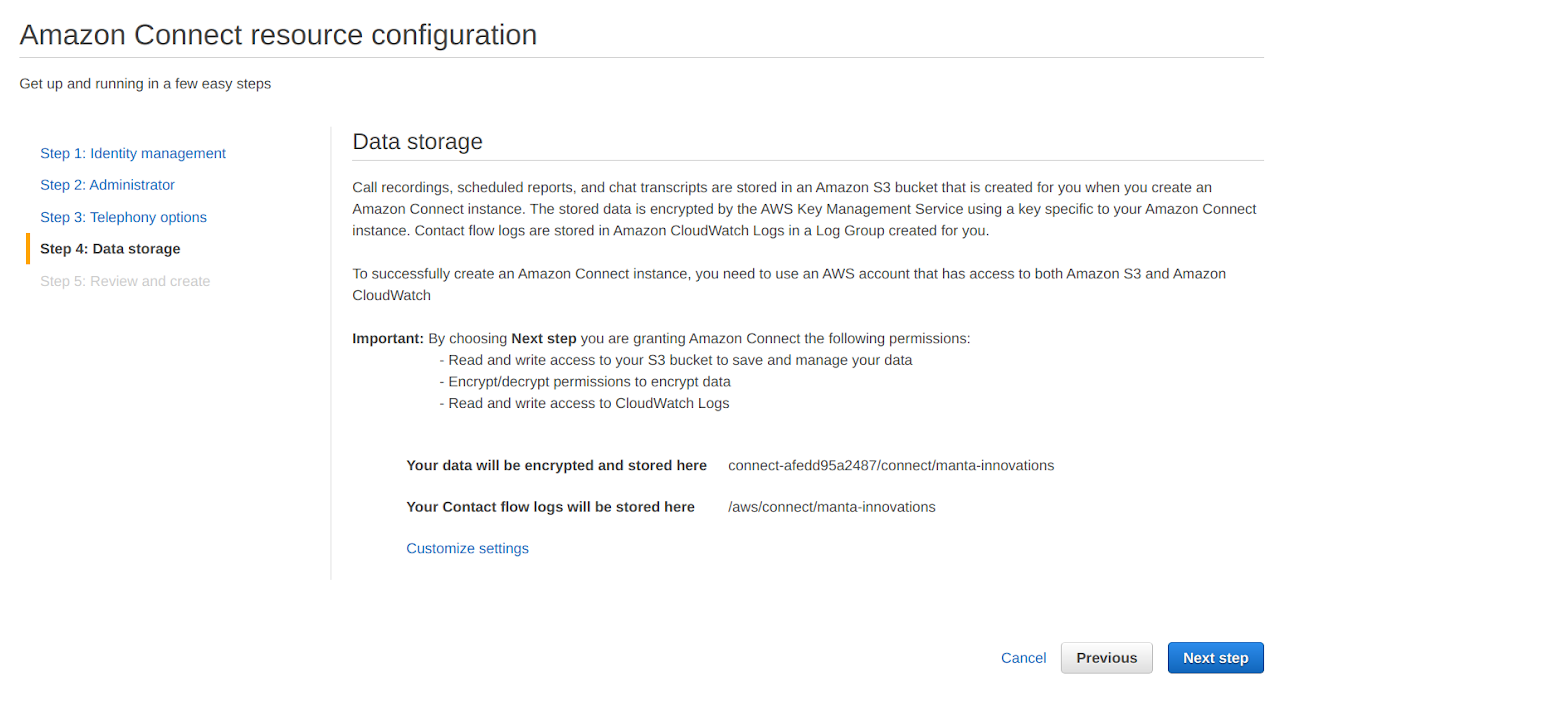The image size is (1551, 721).
Task: Go to Step 1: Identity management
Action: (x=133, y=153)
